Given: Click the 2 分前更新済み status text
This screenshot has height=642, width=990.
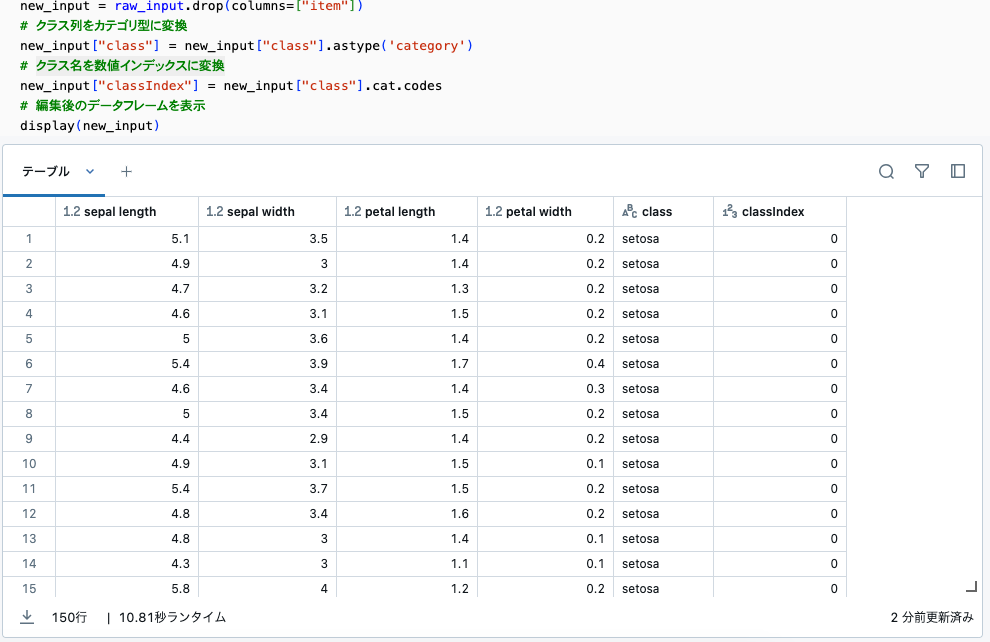Looking at the screenshot, I should 931,618.
